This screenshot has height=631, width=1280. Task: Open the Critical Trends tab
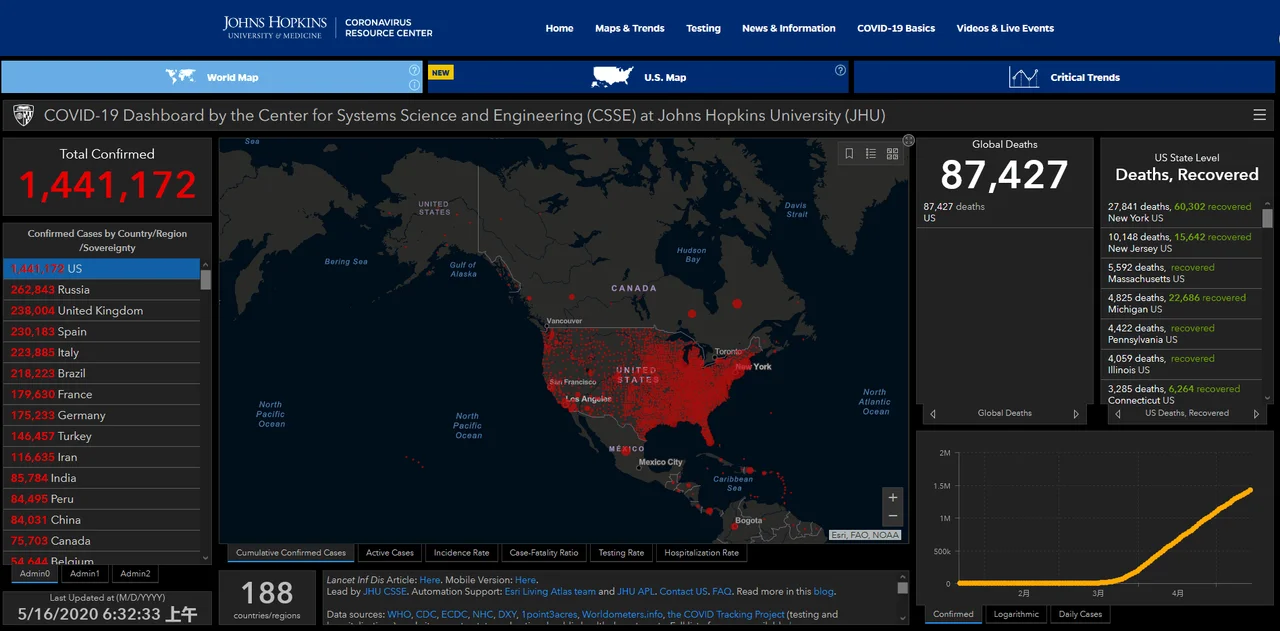coord(1064,77)
